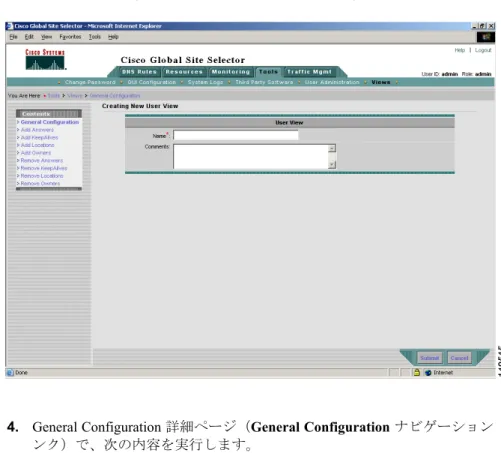
Task: Open Add Answers in Contents panel
Action: (37, 130)
